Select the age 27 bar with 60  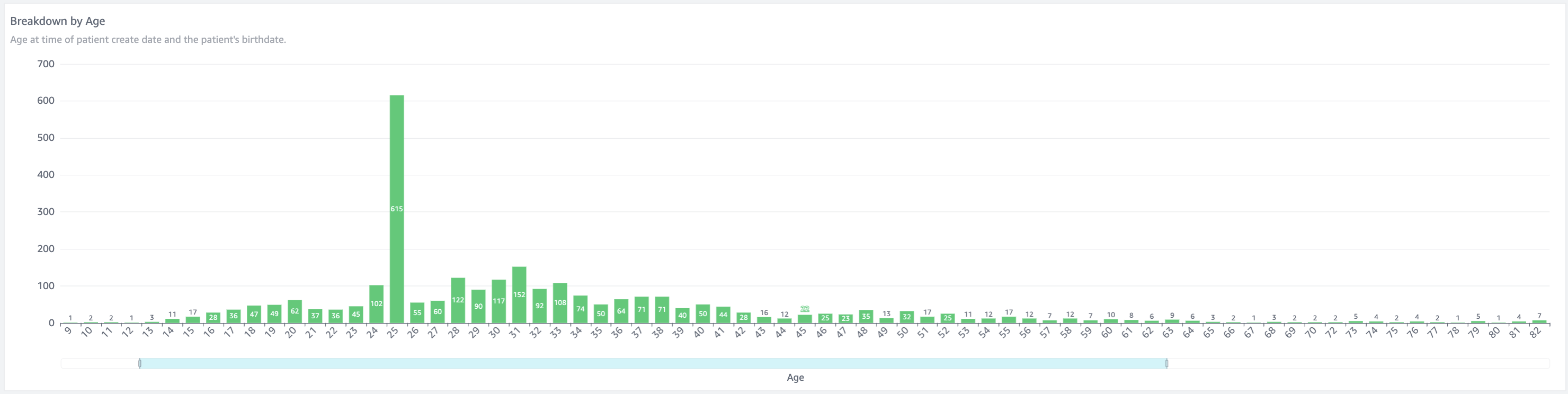click(x=438, y=312)
